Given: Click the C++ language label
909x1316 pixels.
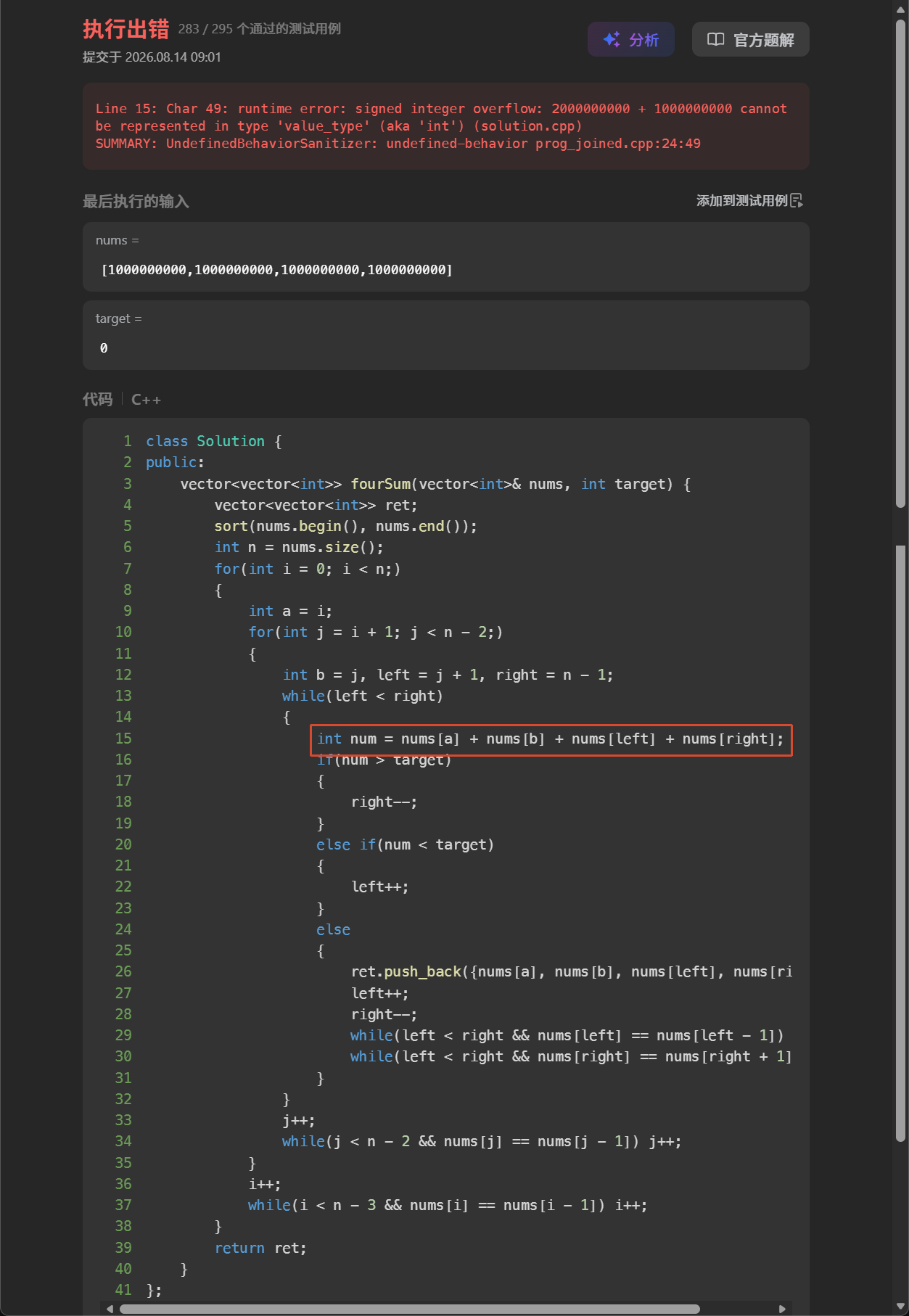Looking at the screenshot, I should (146, 400).
